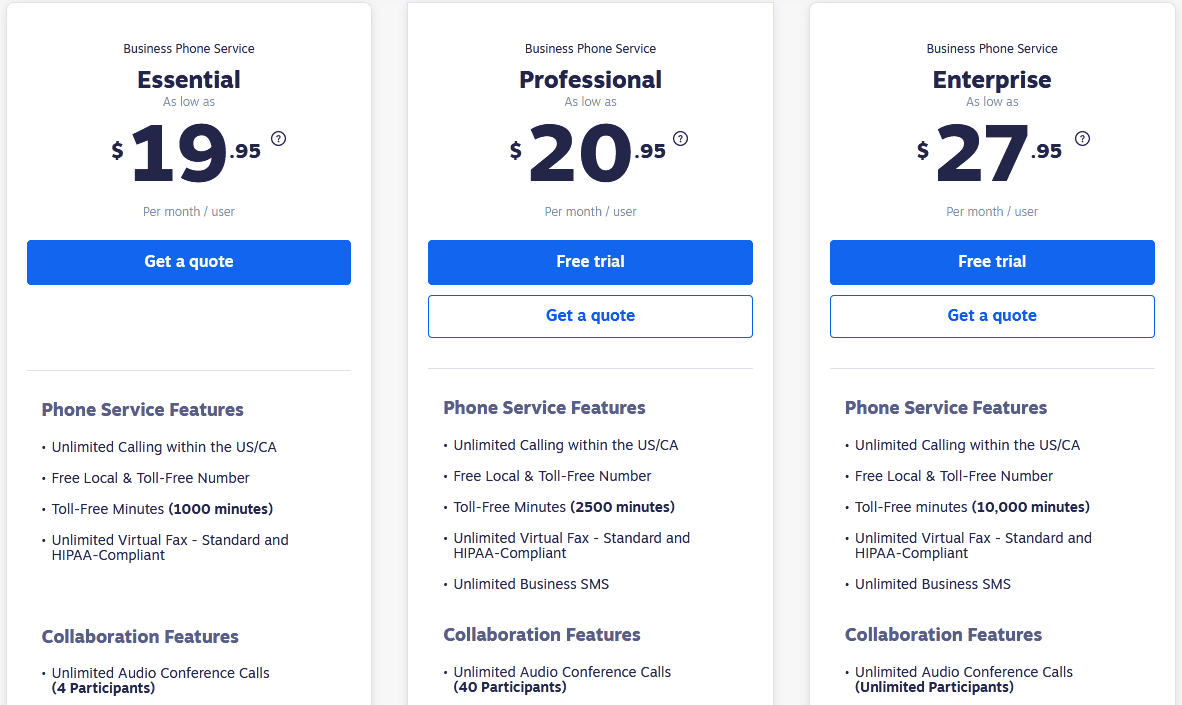The width and height of the screenshot is (1182, 705).
Task: Click the help icon beside the $20.95 price
Action: click(680, 139)
